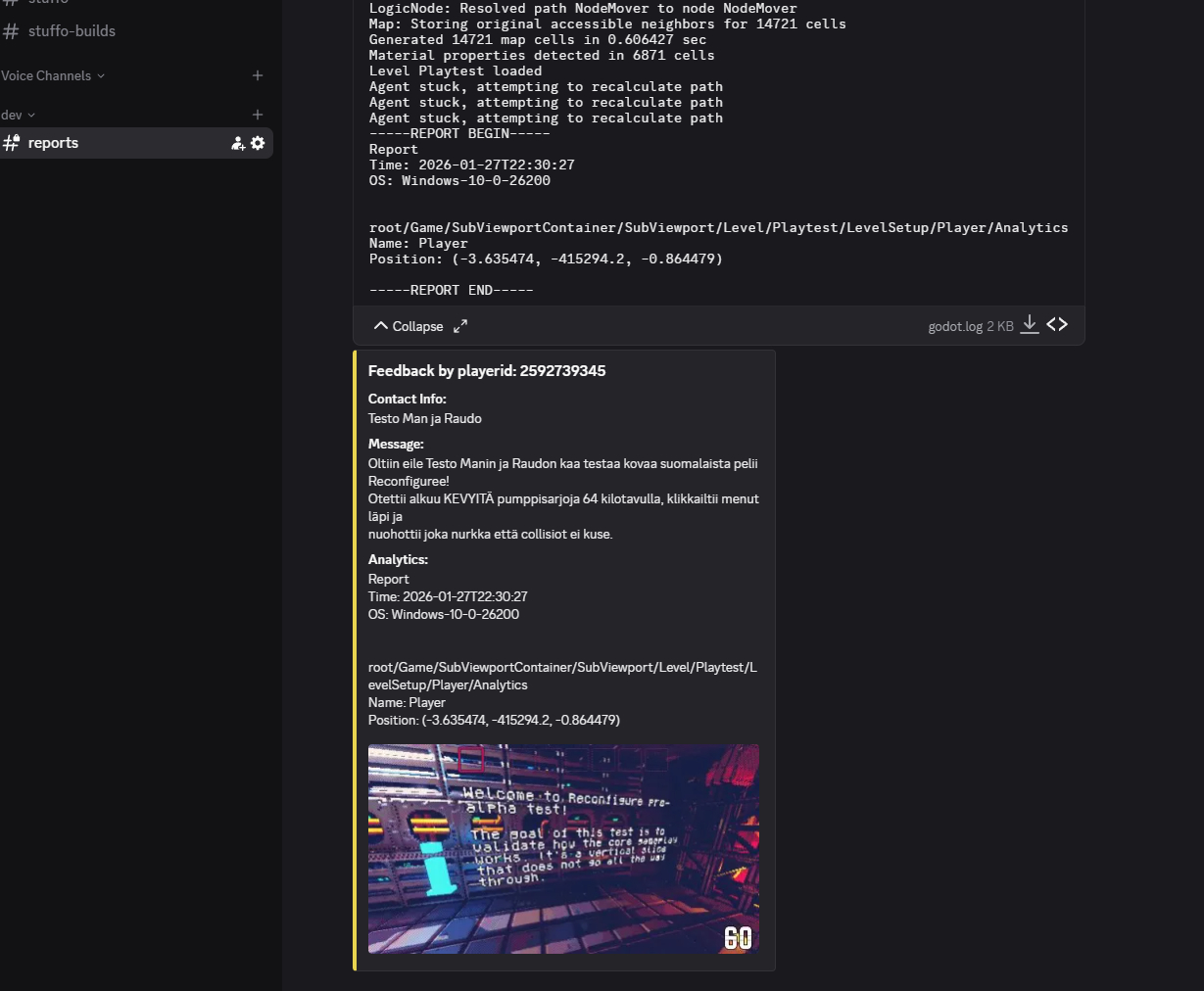The height and width of the screenshot is (991, 1204).
Task: Click the invite people icon on reports
Action: point(237,143)
